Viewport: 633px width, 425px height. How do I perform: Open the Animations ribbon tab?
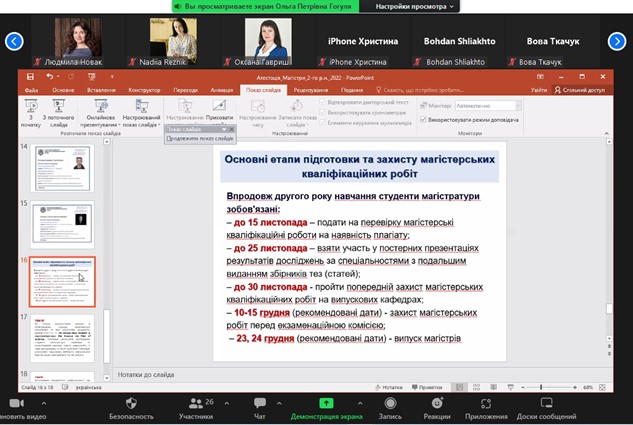(x=222, y=90)
